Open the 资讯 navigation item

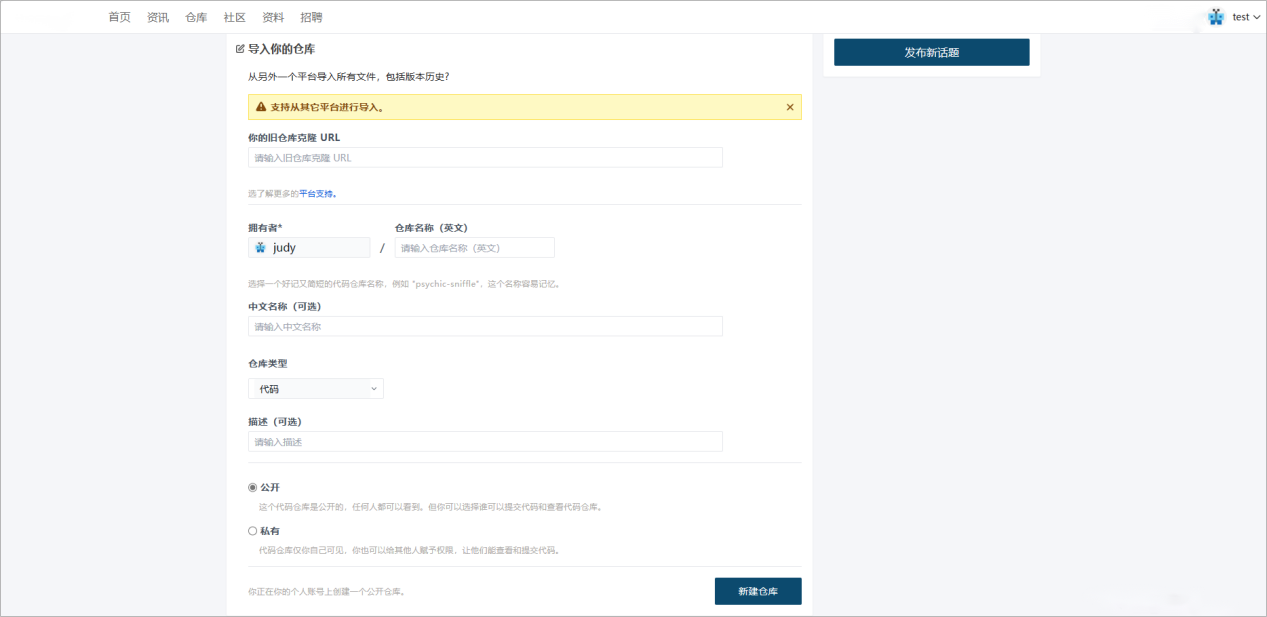coord(158,17)
